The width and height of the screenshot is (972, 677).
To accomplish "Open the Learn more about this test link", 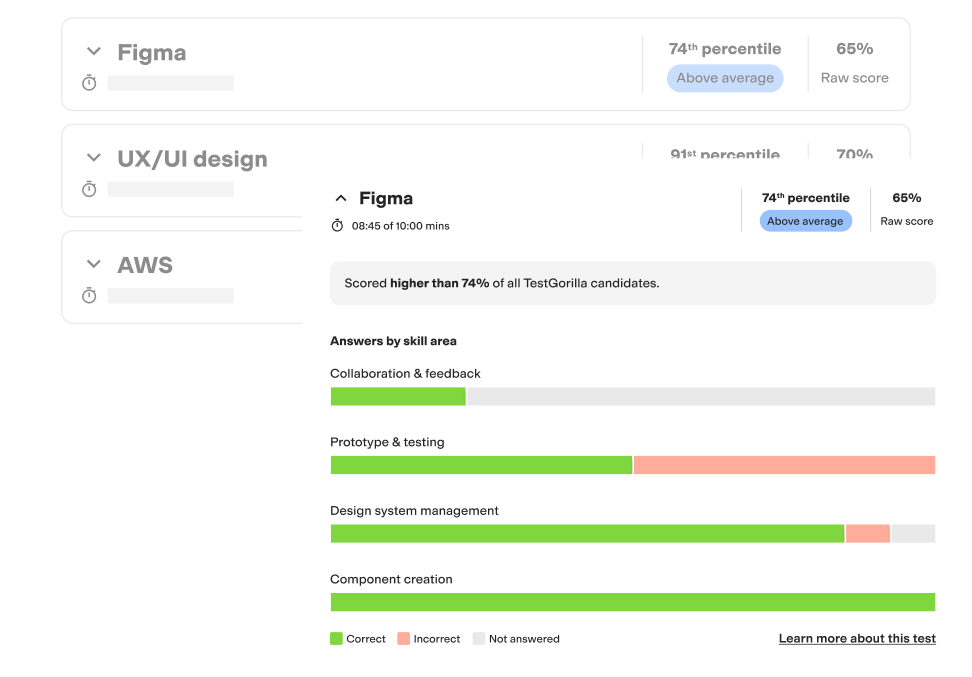I will click(857, 639).
